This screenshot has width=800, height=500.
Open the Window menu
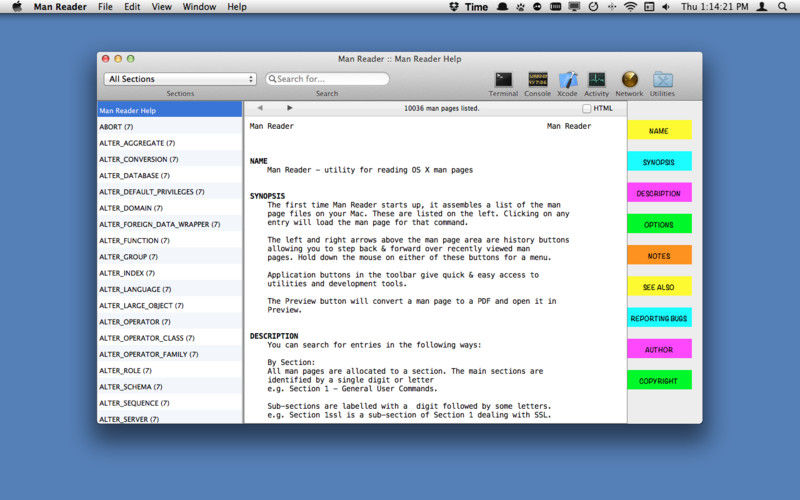199,7
